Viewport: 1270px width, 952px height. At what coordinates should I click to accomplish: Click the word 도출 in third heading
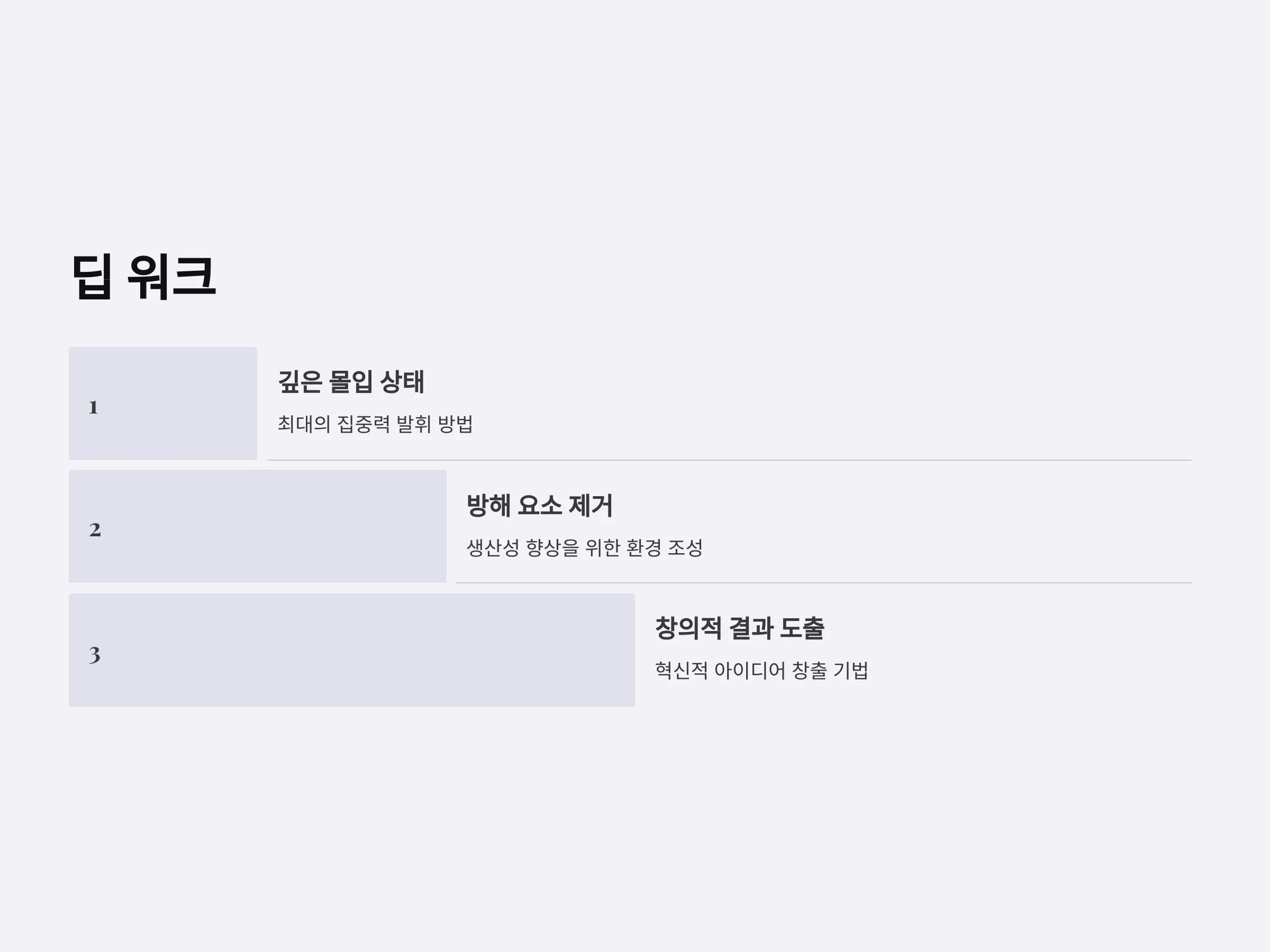coord(802,628)
